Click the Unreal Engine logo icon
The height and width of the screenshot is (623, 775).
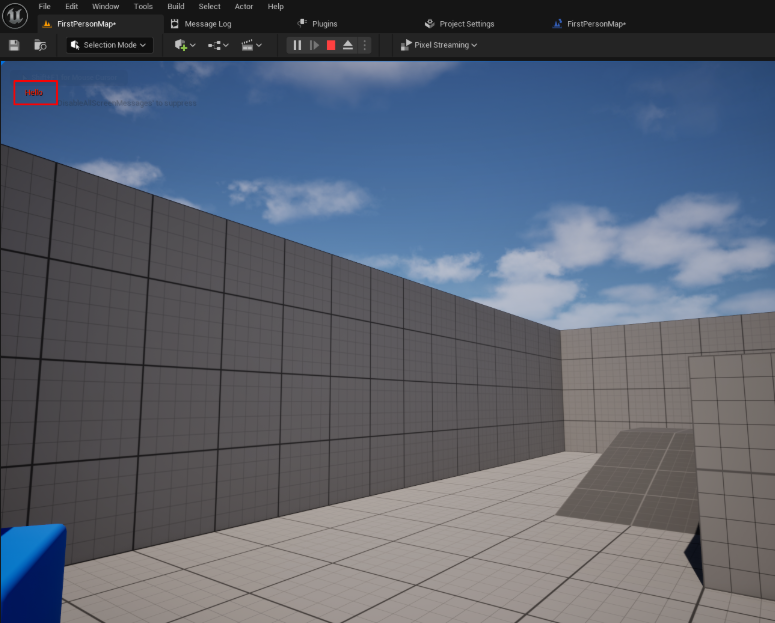click(16, 16)
